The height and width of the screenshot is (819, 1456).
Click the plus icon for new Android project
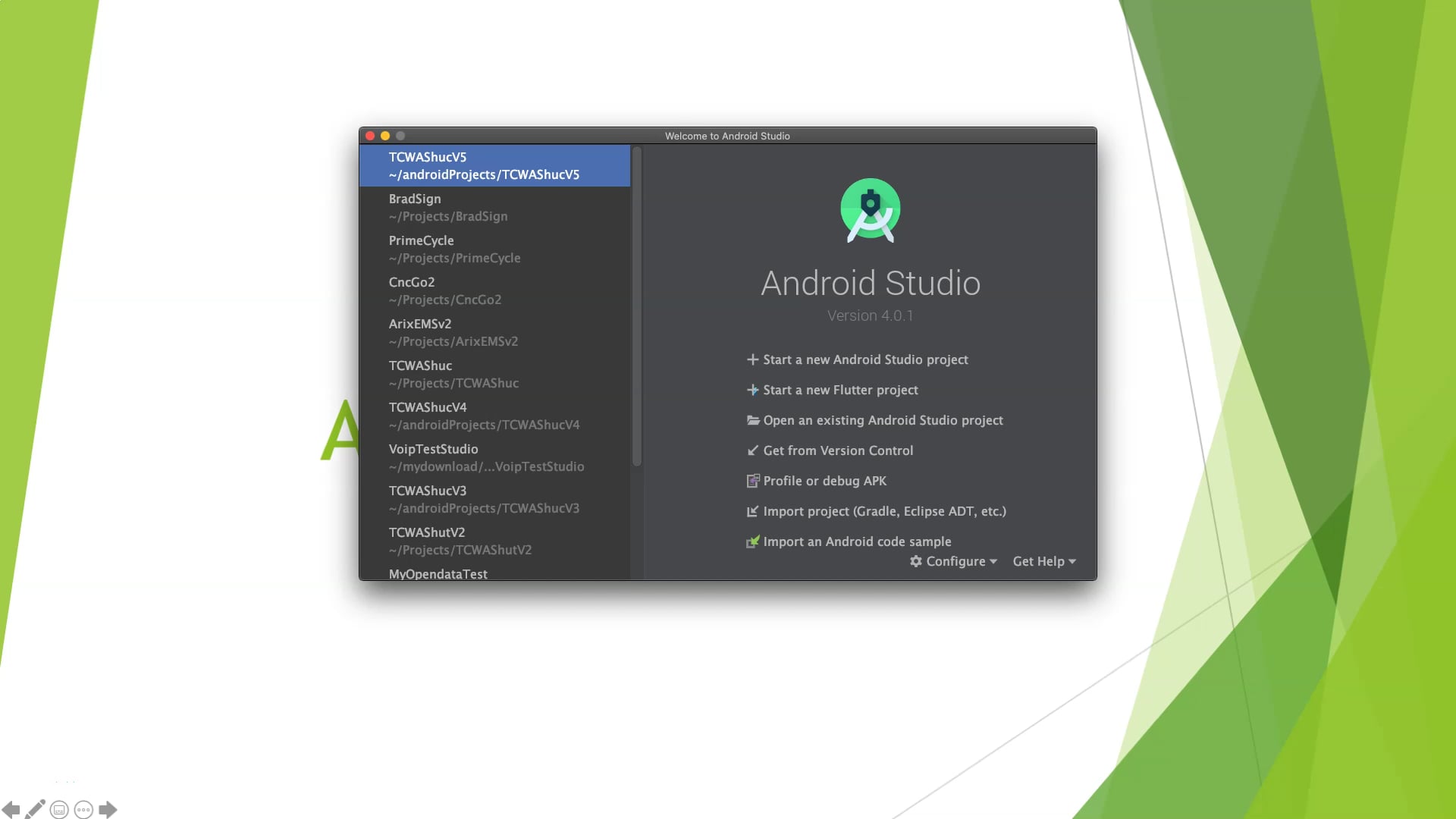752,359
